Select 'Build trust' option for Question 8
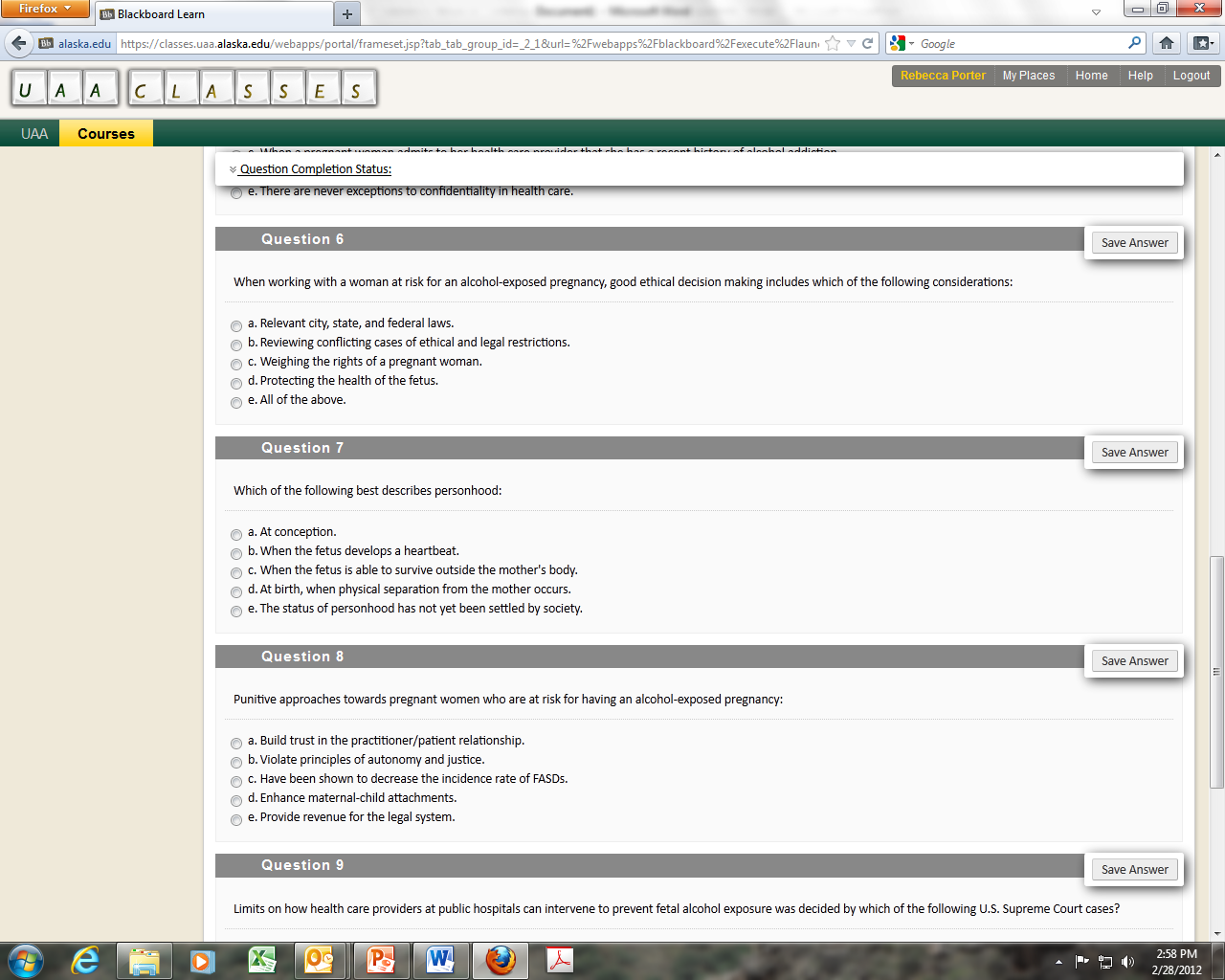This screenshot has width=1225, height=980. 236,744
